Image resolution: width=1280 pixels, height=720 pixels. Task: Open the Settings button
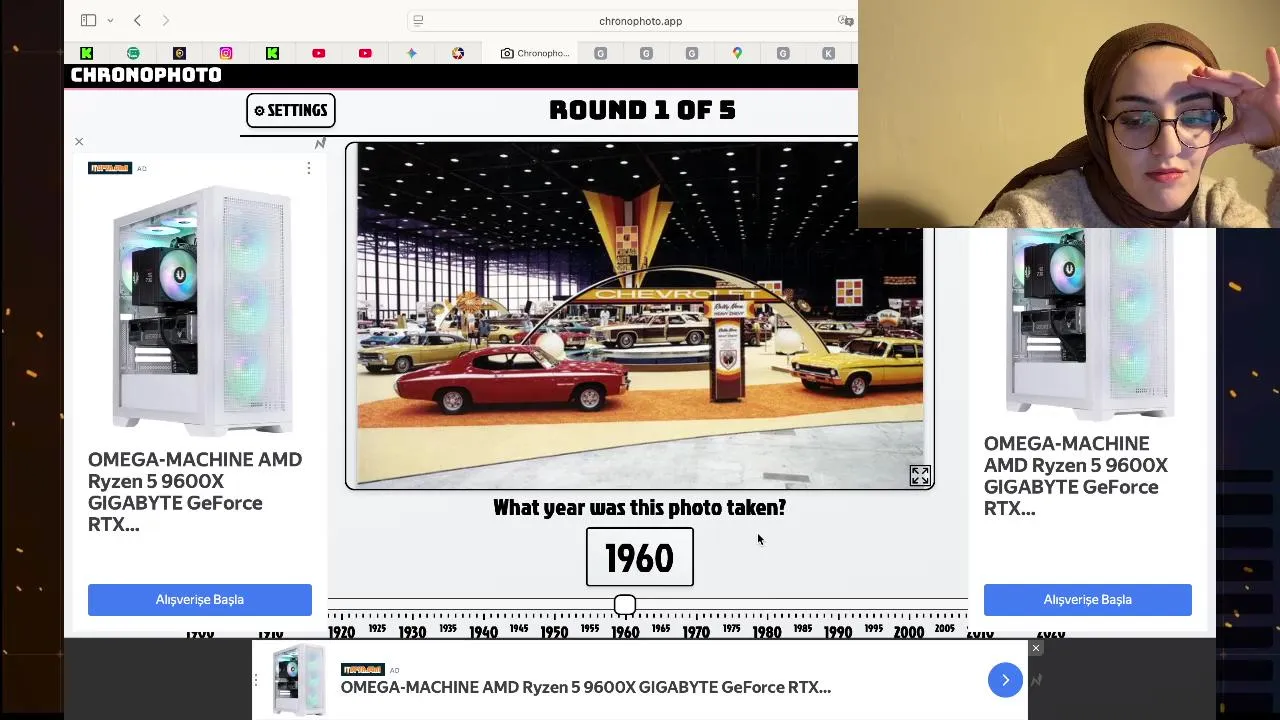290,110
